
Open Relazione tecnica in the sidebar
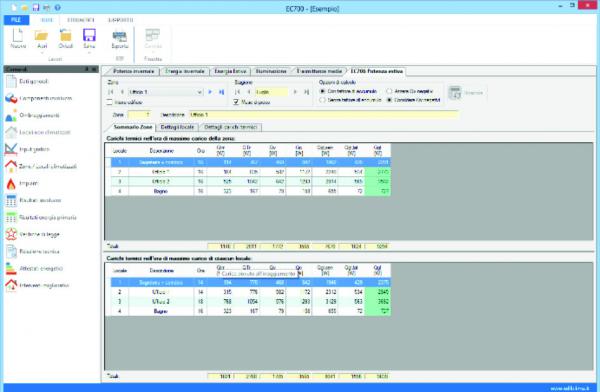click(x=33, y=252)
